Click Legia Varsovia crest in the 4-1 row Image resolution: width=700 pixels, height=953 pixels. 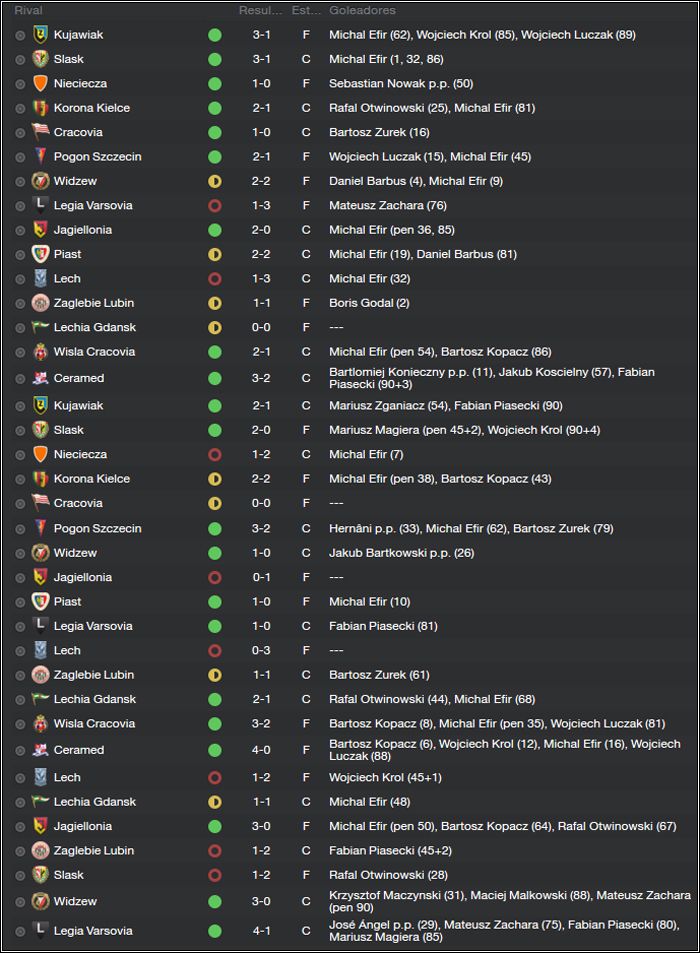pos(40,931)
